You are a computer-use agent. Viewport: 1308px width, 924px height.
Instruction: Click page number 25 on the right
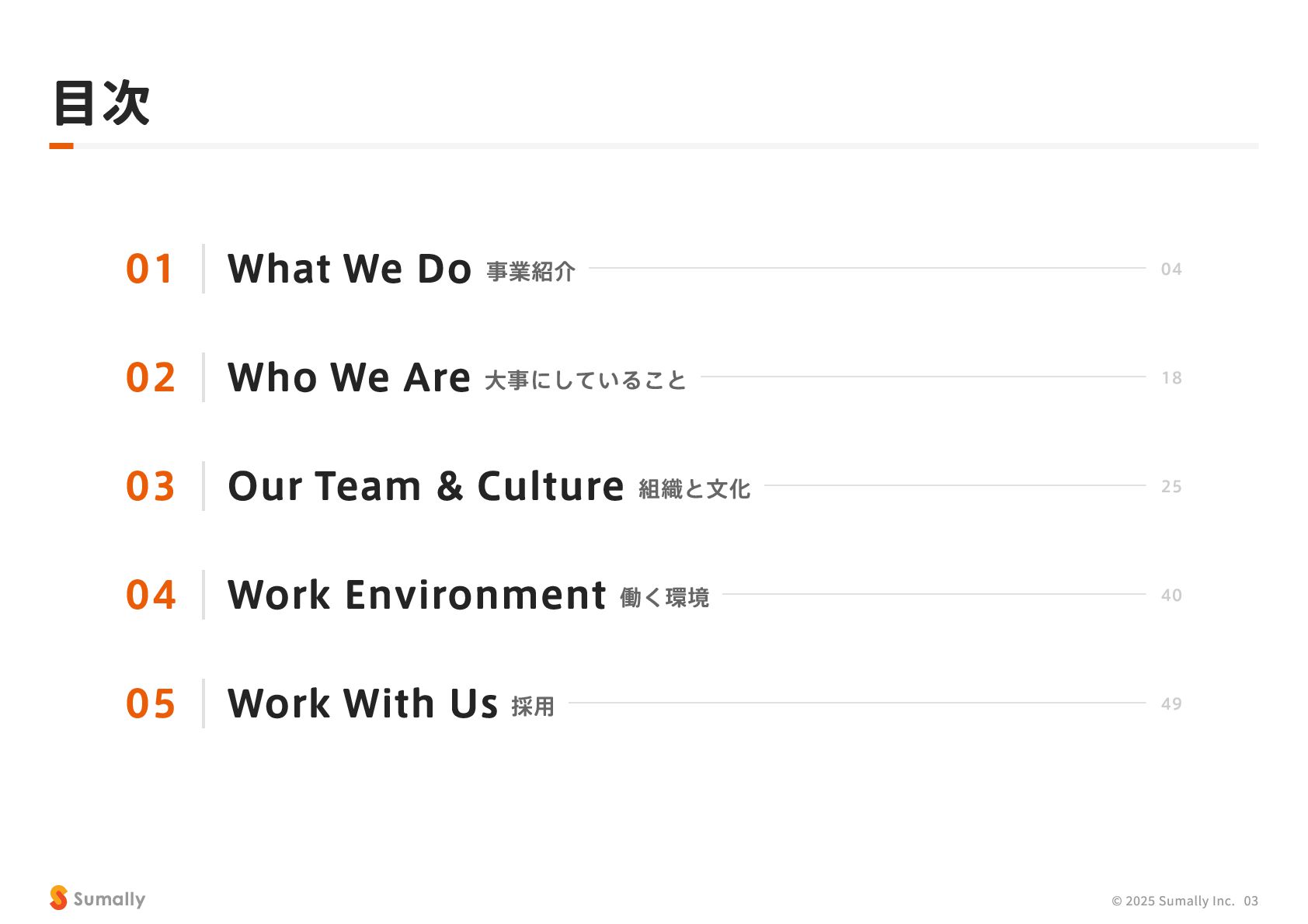point(1171,487)
